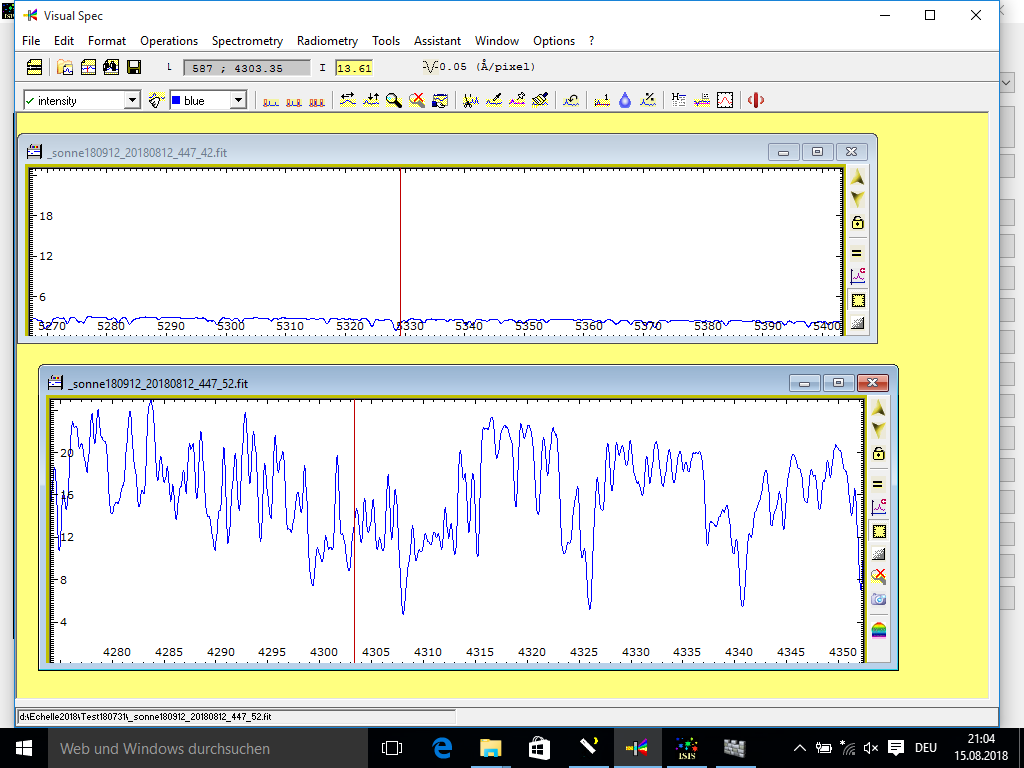Open the intensity series dropdown
This screenshot has width=1024, height=768.
[x=132, y=100]
